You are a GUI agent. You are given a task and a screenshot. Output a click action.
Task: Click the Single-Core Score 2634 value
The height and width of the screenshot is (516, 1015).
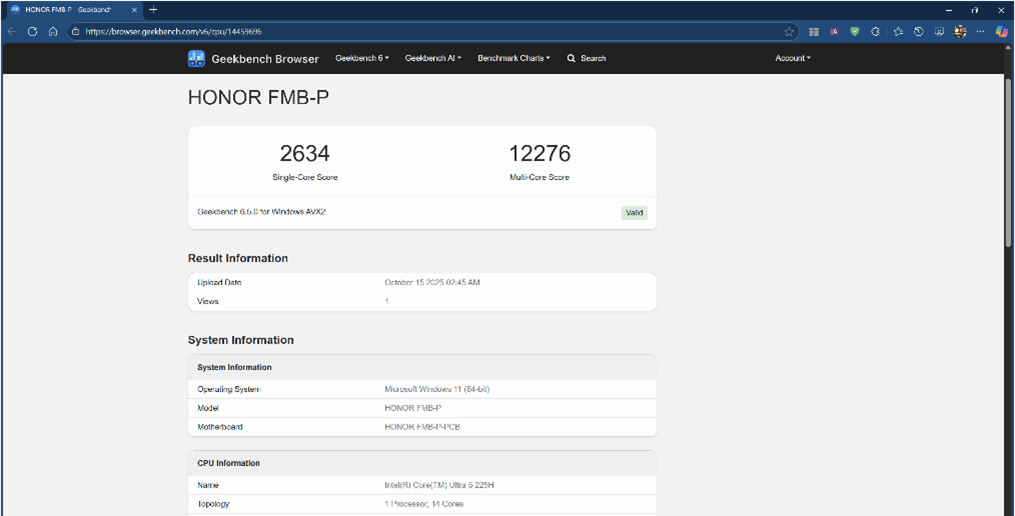[305, 153]
